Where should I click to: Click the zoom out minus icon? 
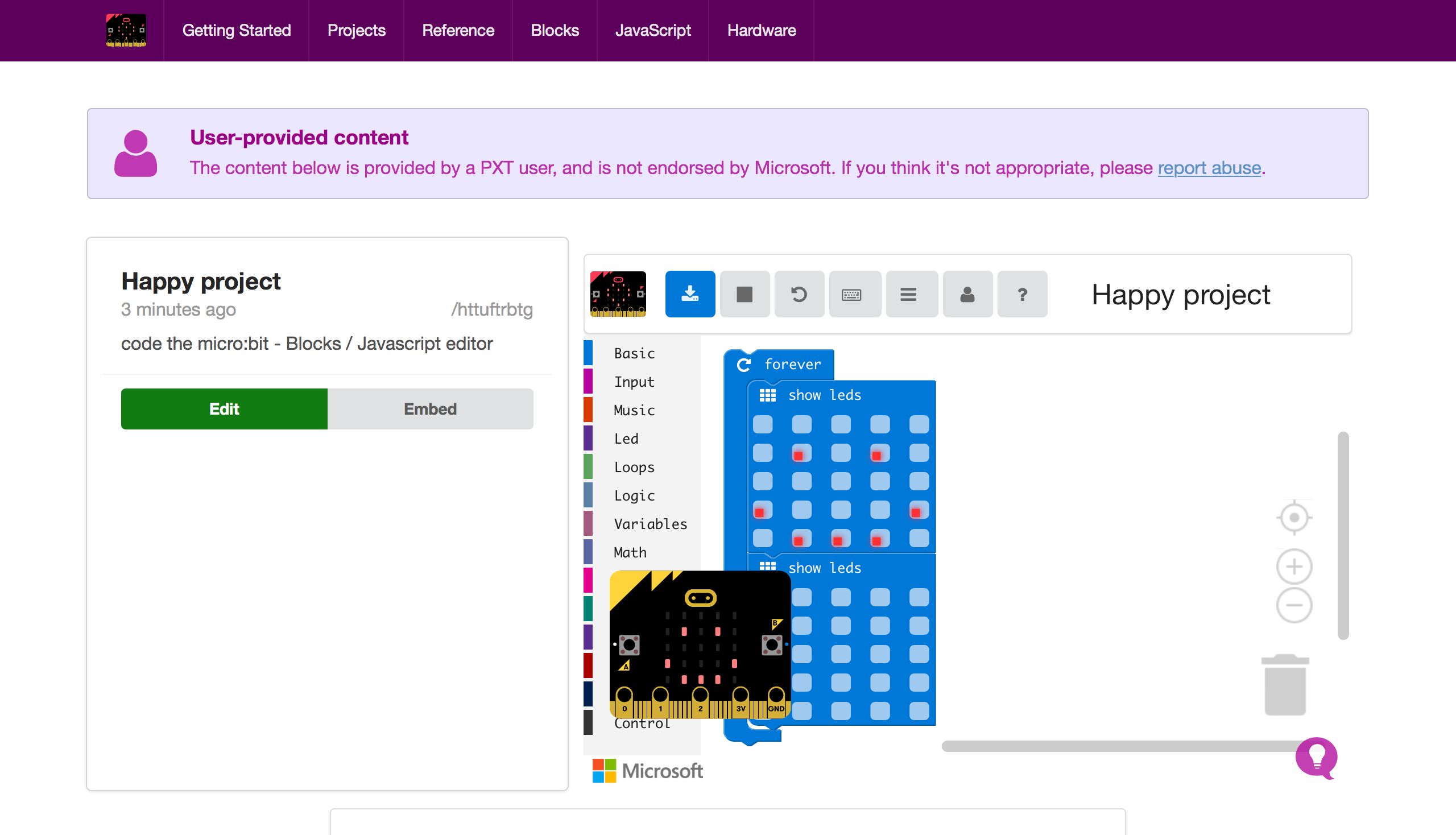(1294, 605)
